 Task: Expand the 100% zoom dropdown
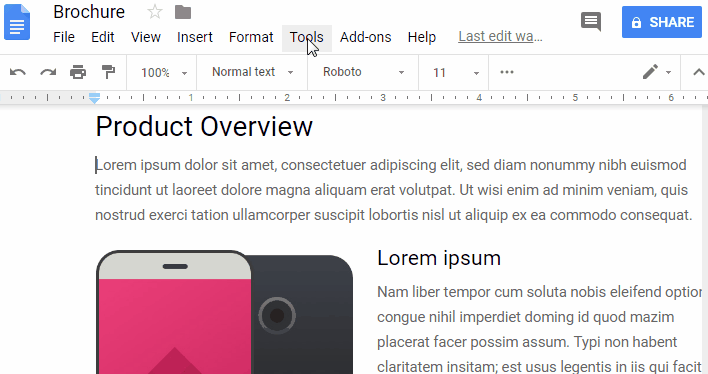pos(164,73)
